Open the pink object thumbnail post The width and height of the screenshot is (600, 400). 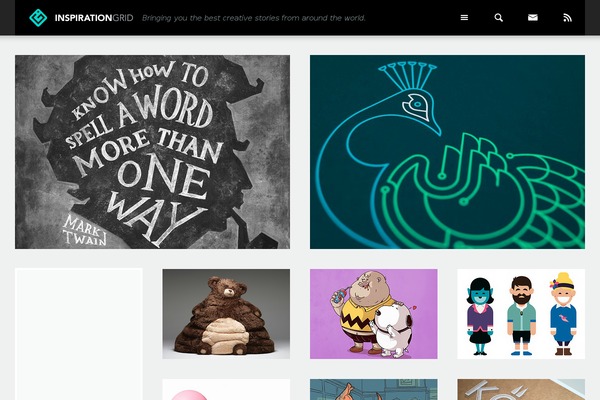[226, 389]
